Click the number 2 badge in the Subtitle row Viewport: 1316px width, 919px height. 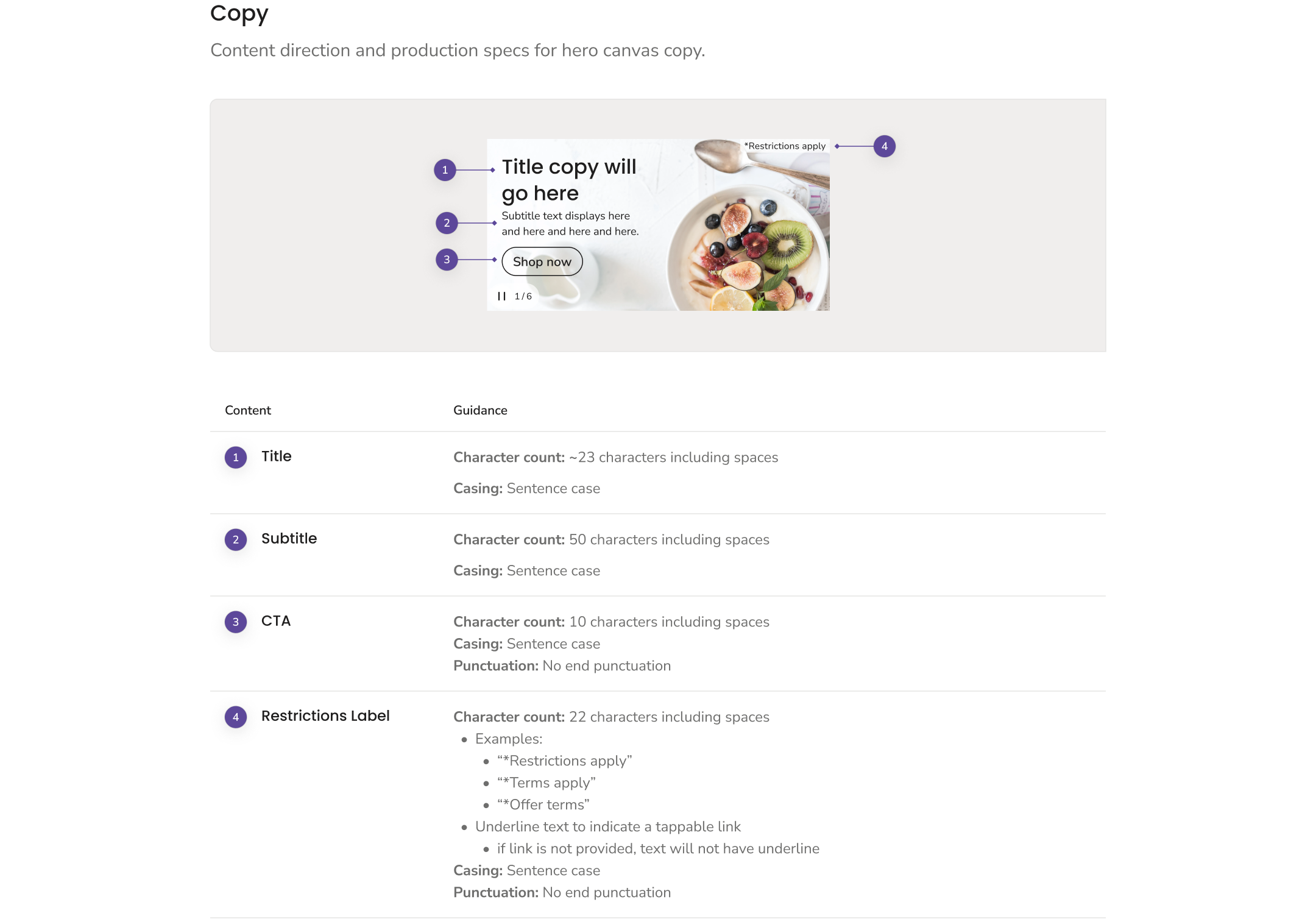tap(236, 540)
